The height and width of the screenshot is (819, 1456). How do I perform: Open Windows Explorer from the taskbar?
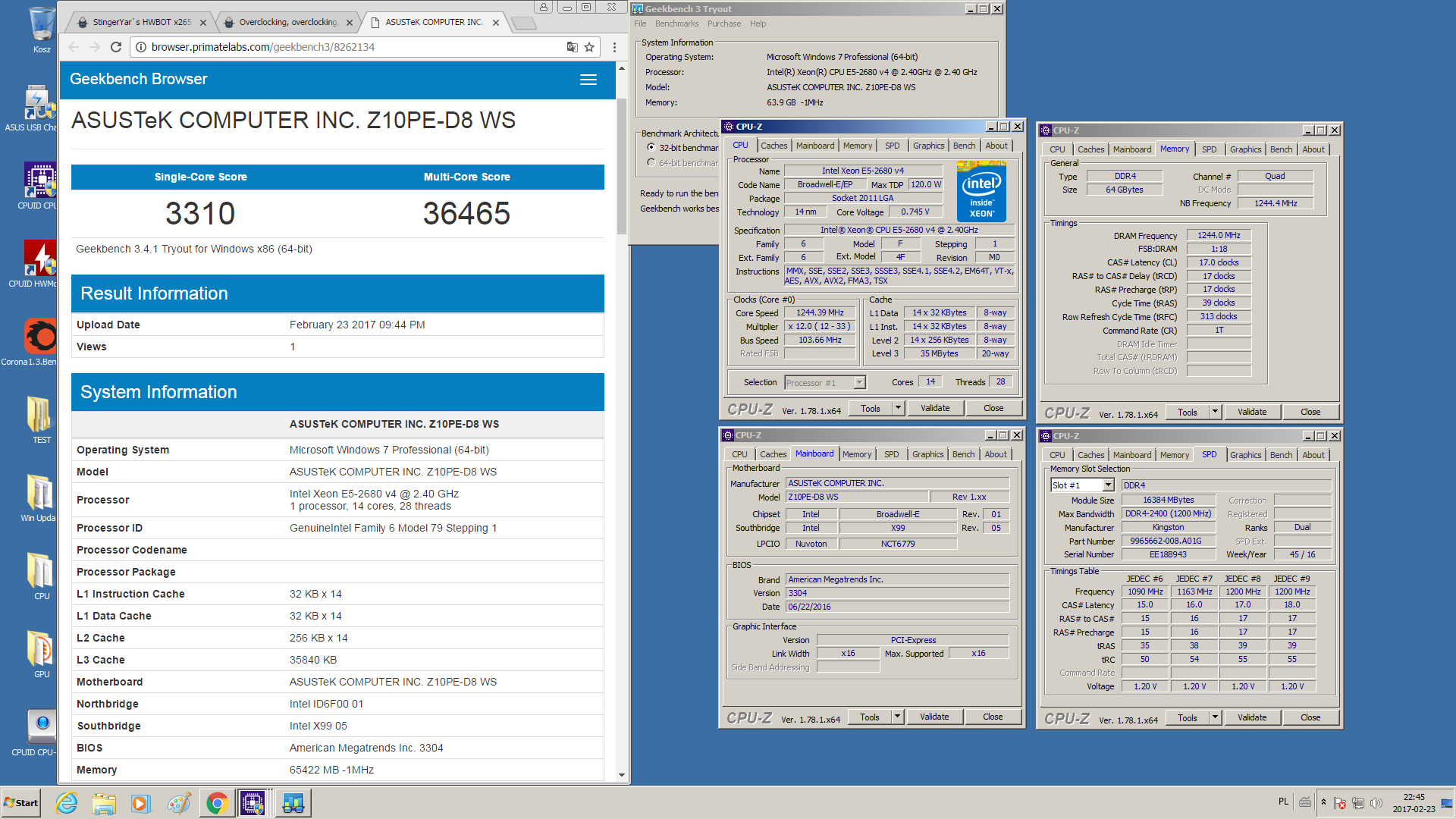tap(104, 803)
